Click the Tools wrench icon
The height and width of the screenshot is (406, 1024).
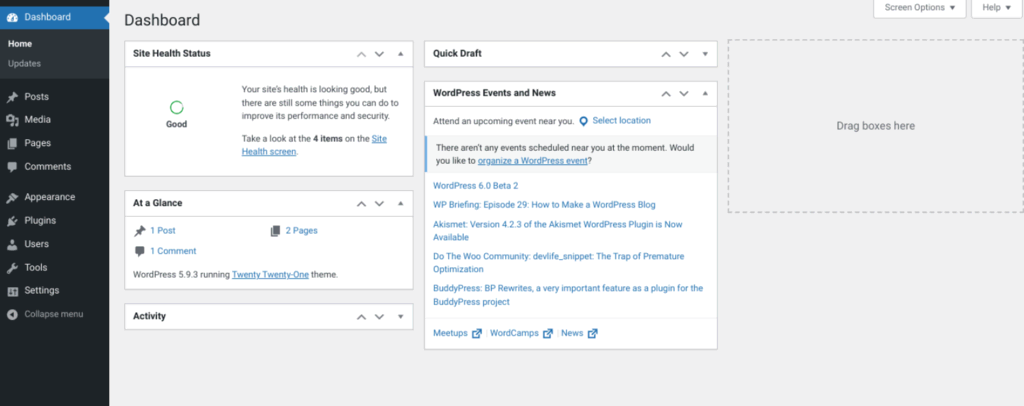(x=12, y=268)
